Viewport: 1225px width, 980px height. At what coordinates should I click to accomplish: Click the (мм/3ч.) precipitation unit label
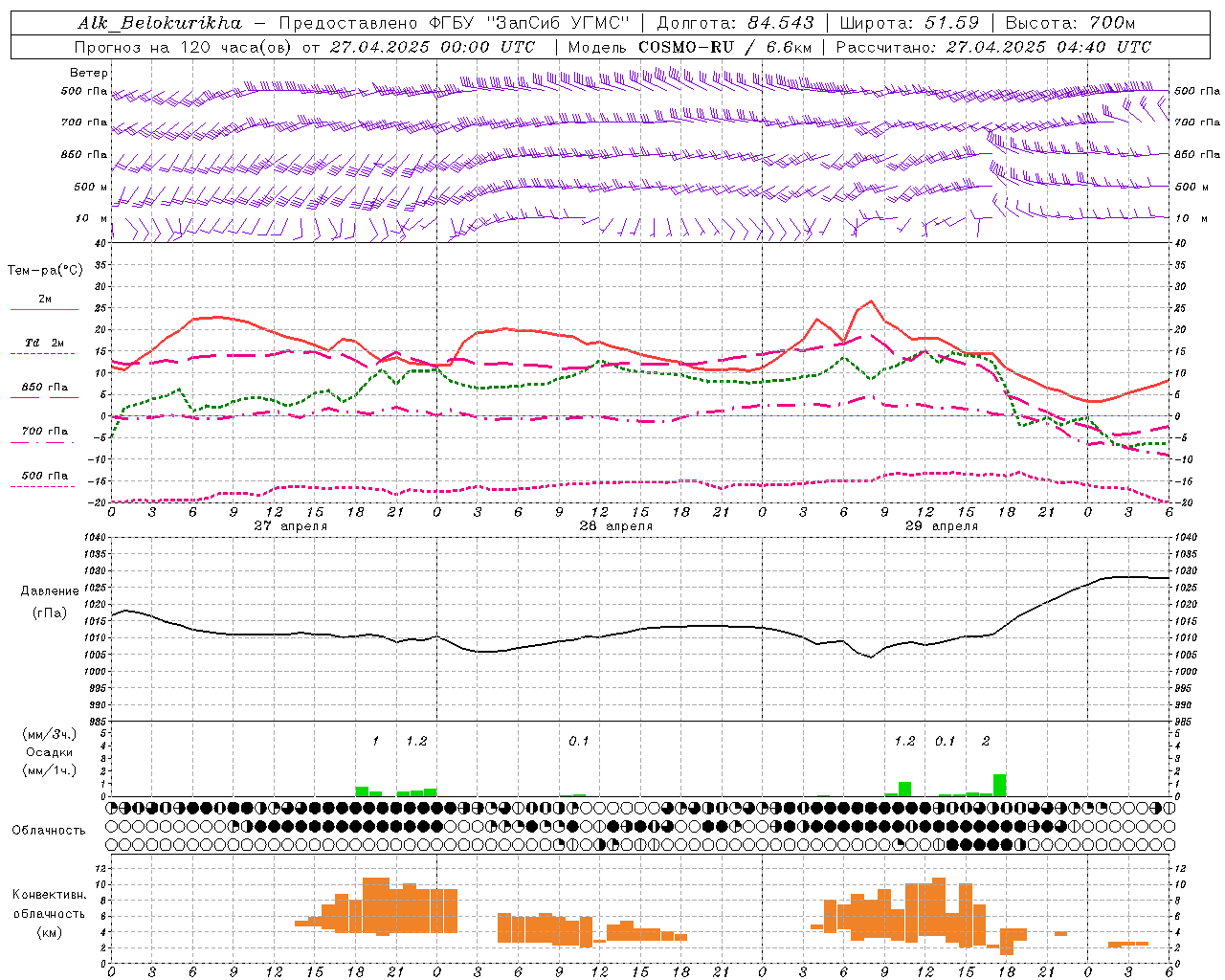(x=47, y=734)
